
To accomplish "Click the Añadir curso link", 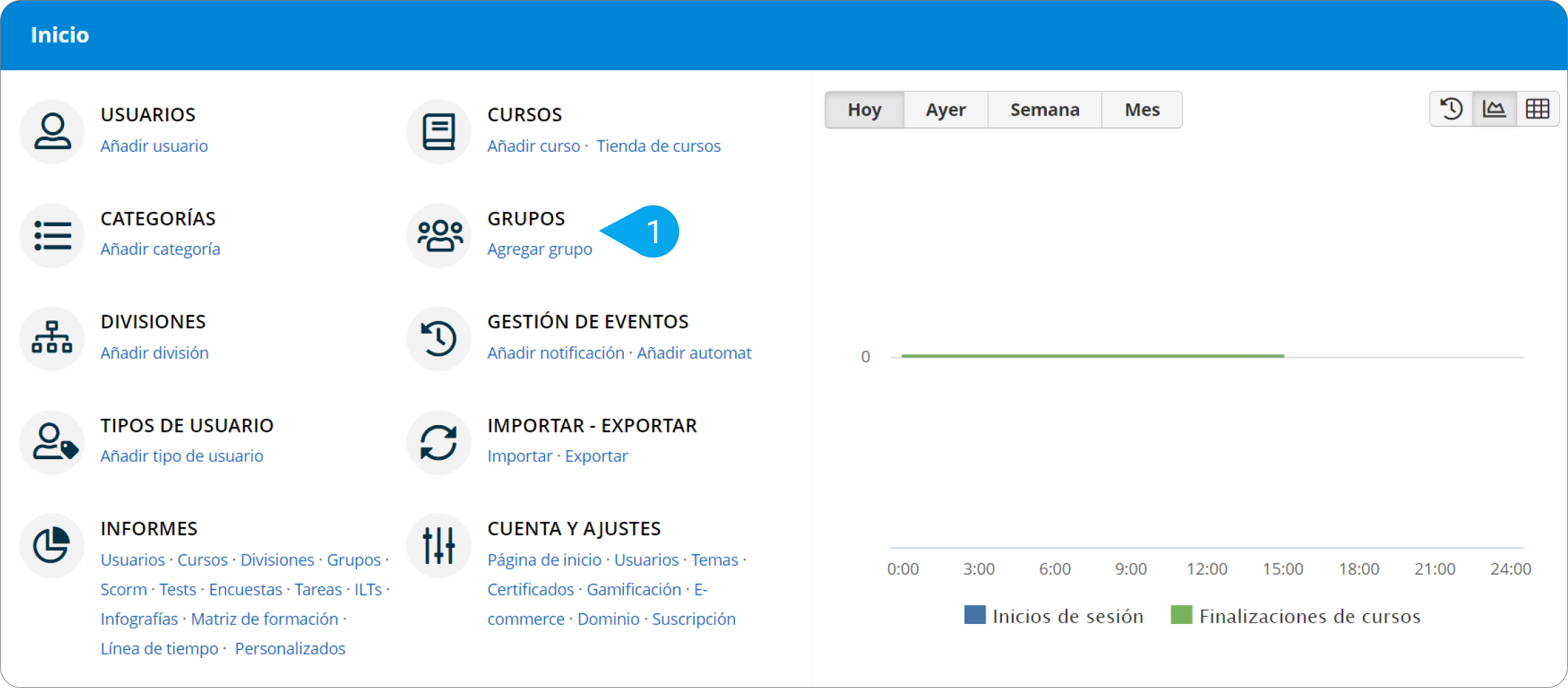I will (534, 146).
